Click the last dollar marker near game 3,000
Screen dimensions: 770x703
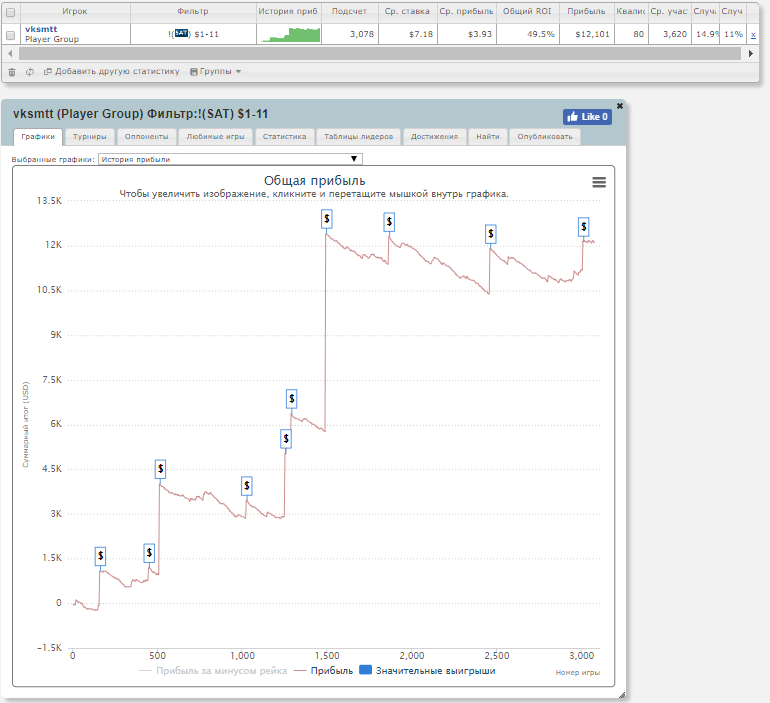(x=584, y=227)
